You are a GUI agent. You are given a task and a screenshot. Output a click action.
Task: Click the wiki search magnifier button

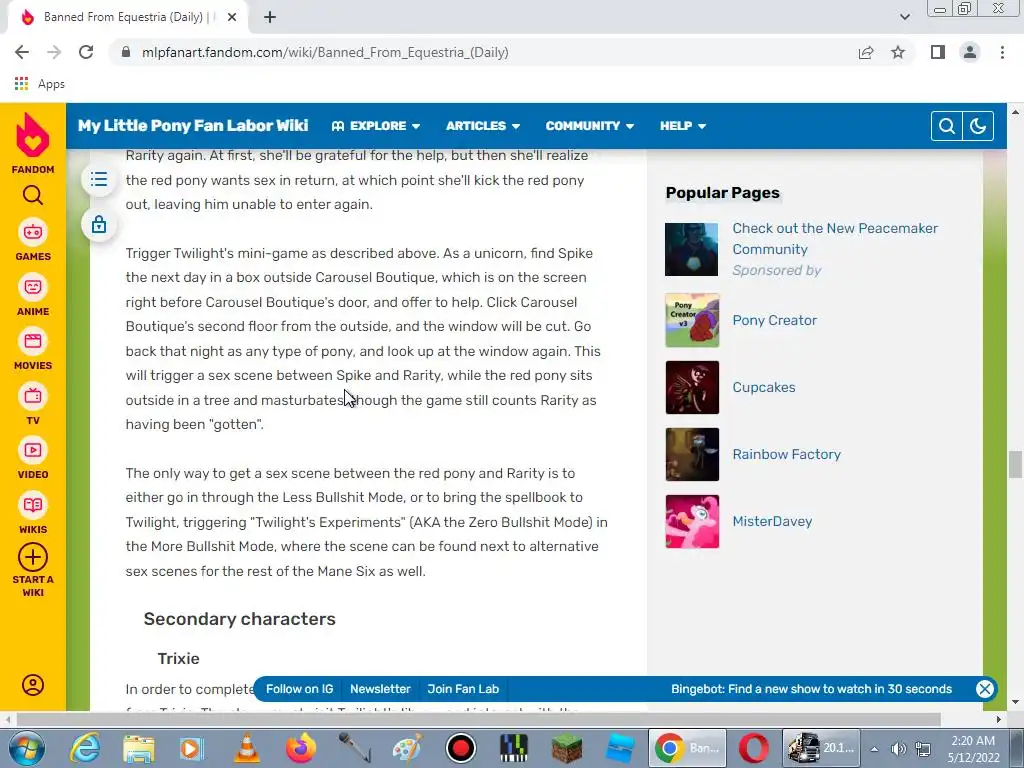(946, 126)
